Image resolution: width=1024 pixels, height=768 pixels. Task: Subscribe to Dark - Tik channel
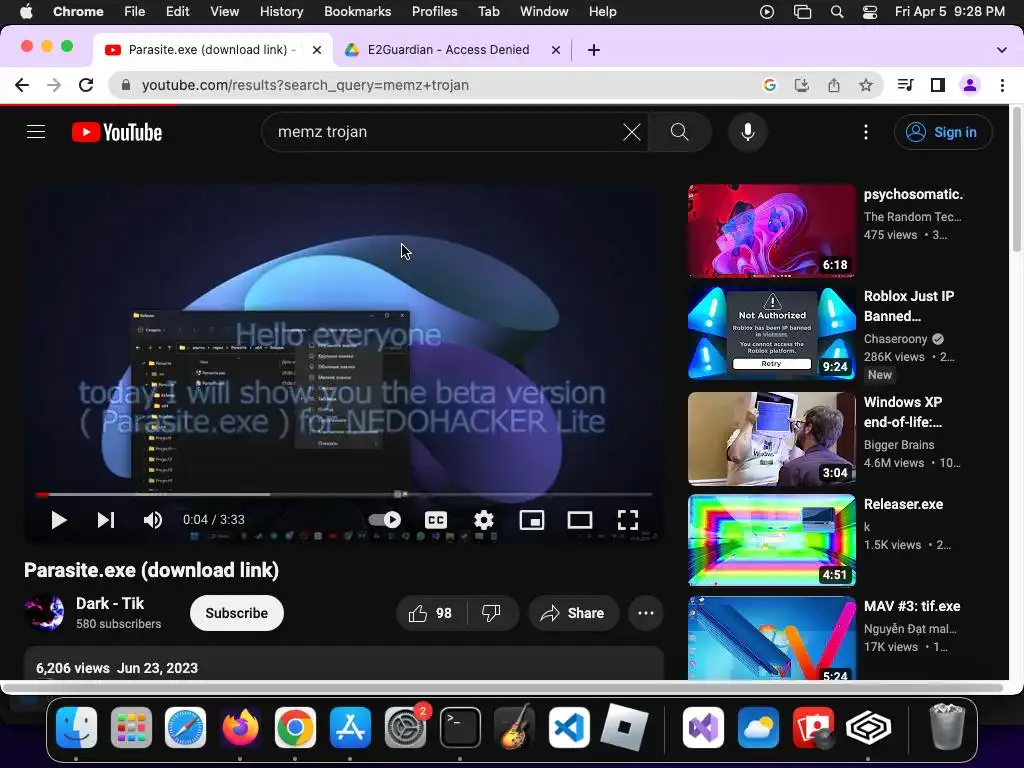(236, 613)
